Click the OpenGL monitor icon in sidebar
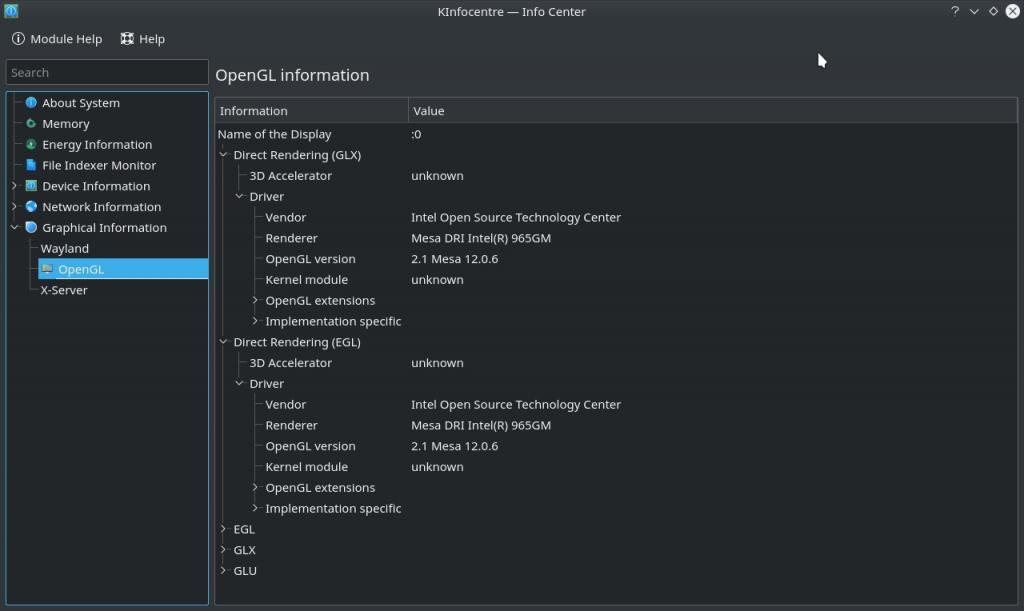The image size is (1024, 611). (47, 269)
